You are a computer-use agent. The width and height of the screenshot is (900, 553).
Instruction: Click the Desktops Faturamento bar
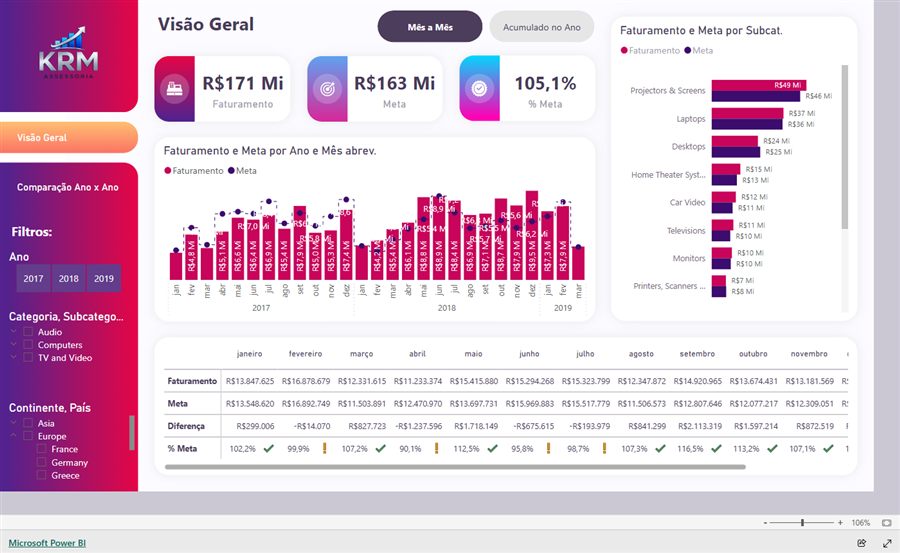click(735, 141)
